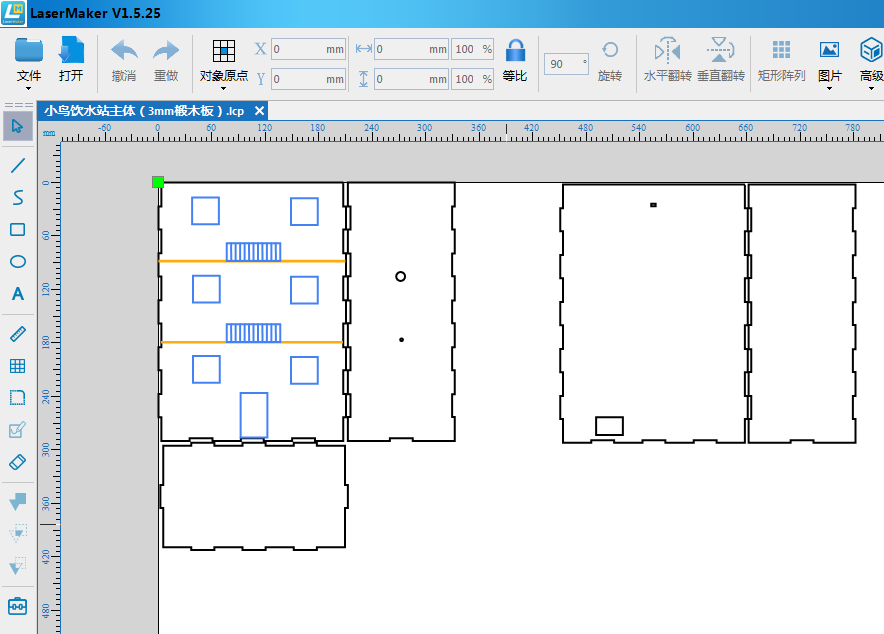The height and width of the screenshot is (634, 884).
Task: Select the upper orange line in the house panel
Action: click(252, 261)
